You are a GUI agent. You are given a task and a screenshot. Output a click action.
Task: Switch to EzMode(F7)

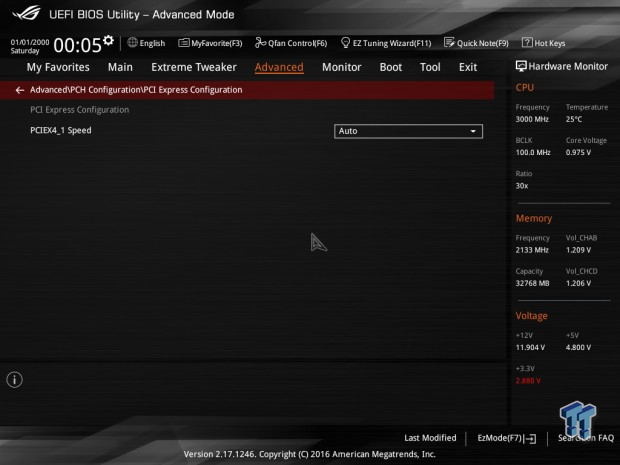point(507,438)
